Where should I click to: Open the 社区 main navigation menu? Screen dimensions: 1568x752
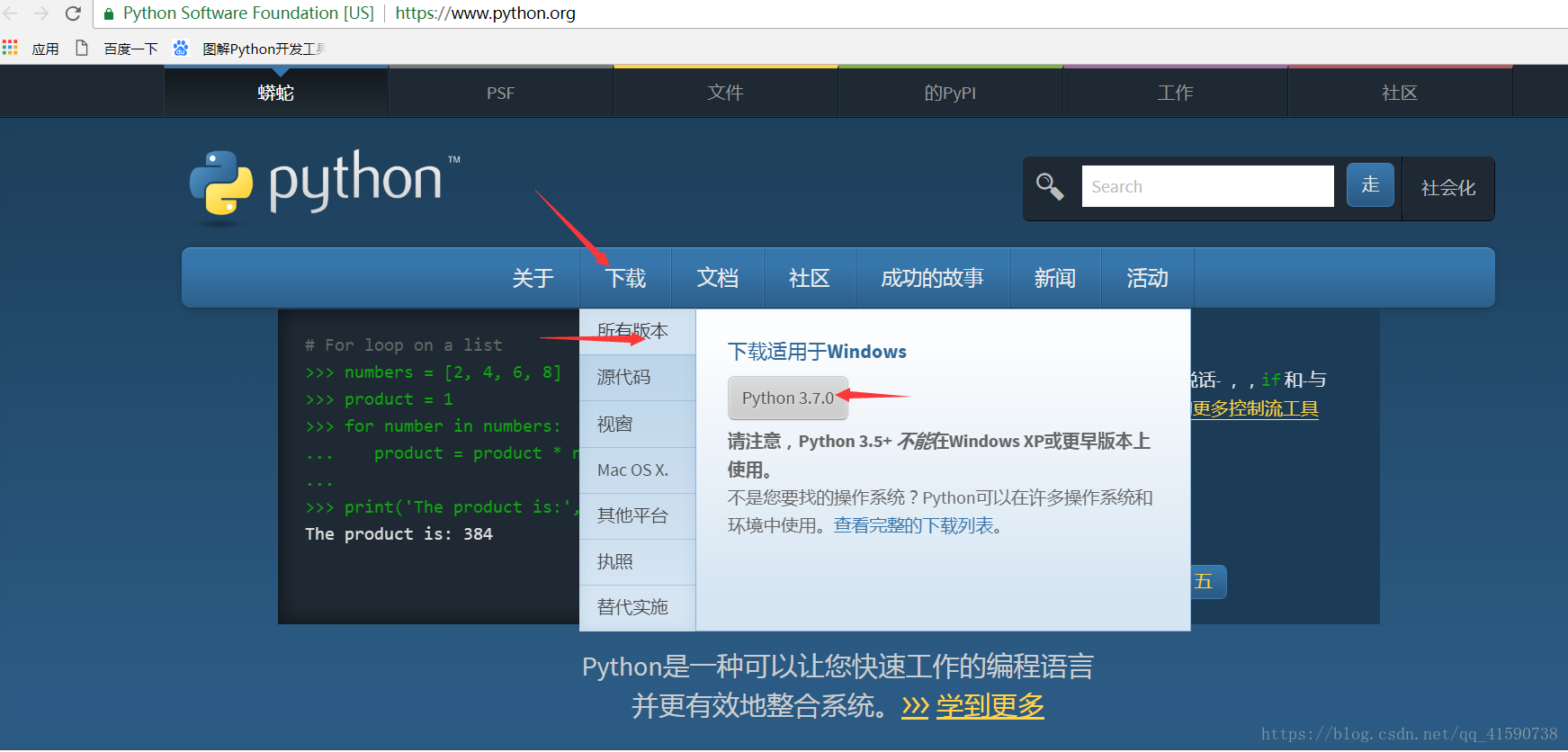(x=810, y=278)
